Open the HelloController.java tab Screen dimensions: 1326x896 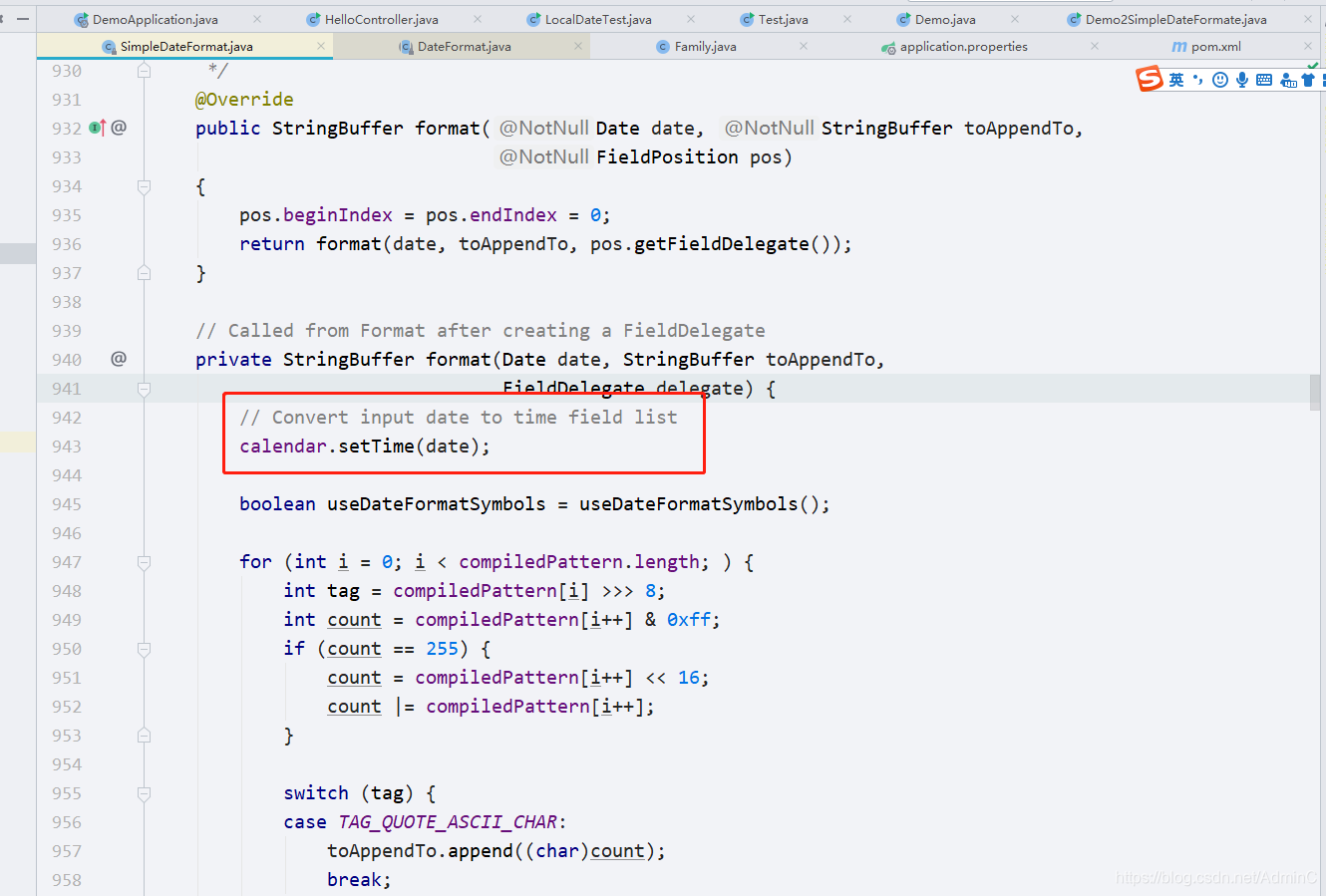point(381,19)
